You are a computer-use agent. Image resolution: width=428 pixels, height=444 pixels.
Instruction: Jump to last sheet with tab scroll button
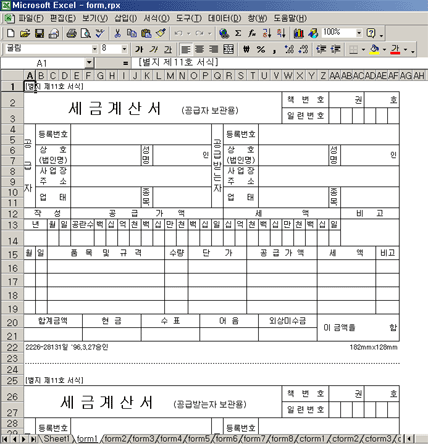coord(33,439)
